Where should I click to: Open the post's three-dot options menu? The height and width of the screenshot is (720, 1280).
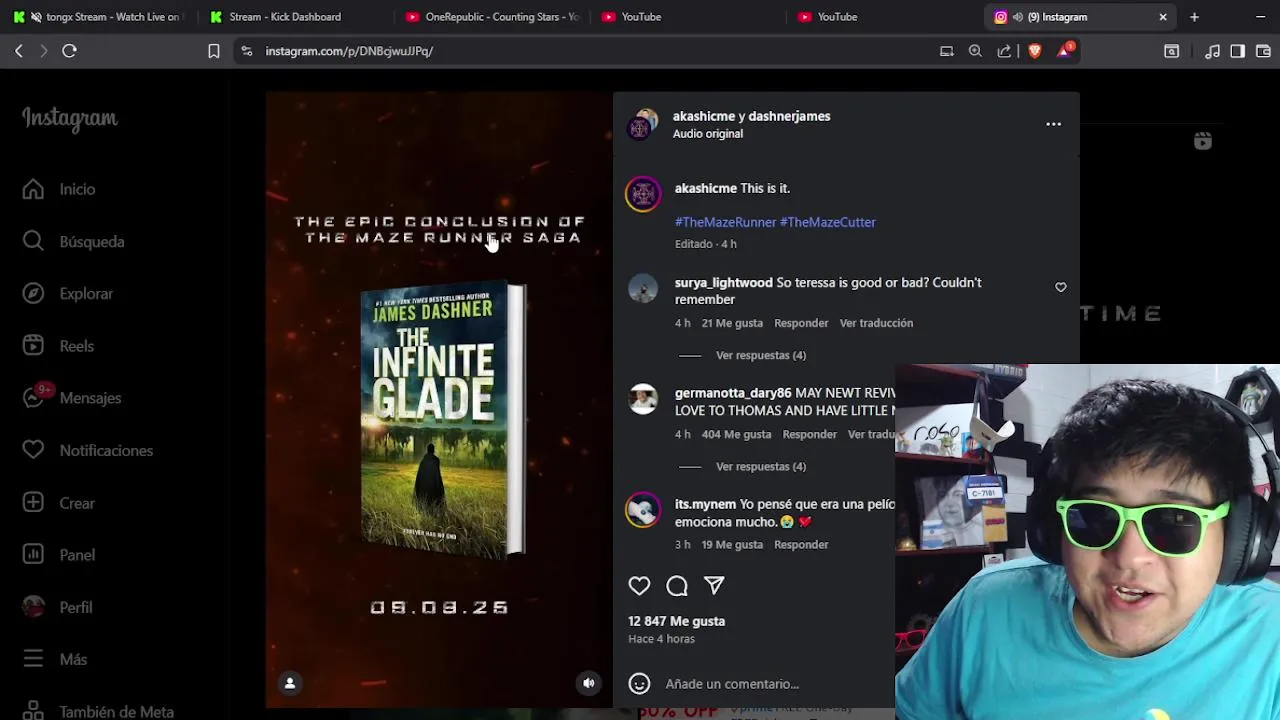1053,124
